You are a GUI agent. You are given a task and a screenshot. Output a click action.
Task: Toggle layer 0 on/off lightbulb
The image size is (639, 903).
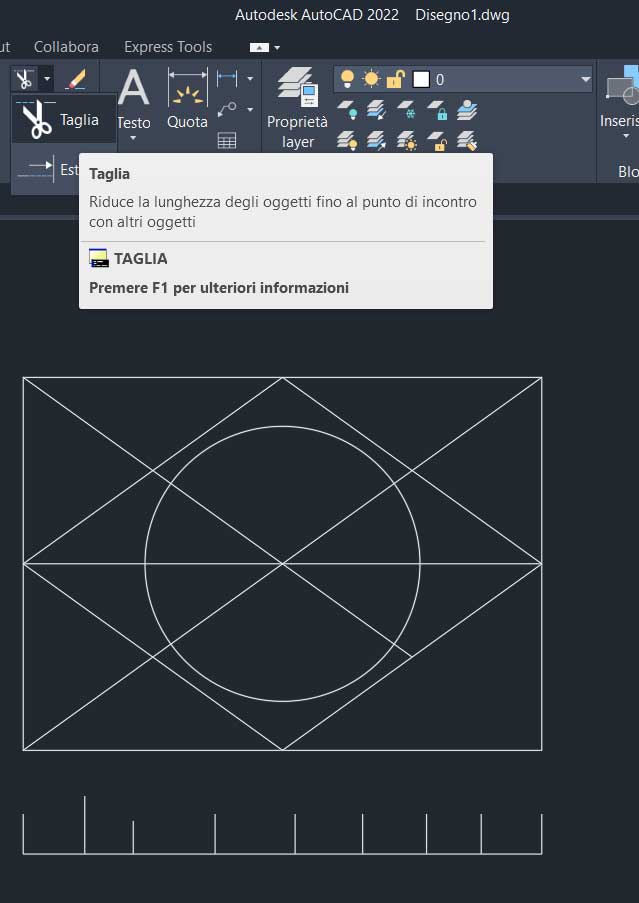[347, 79]
